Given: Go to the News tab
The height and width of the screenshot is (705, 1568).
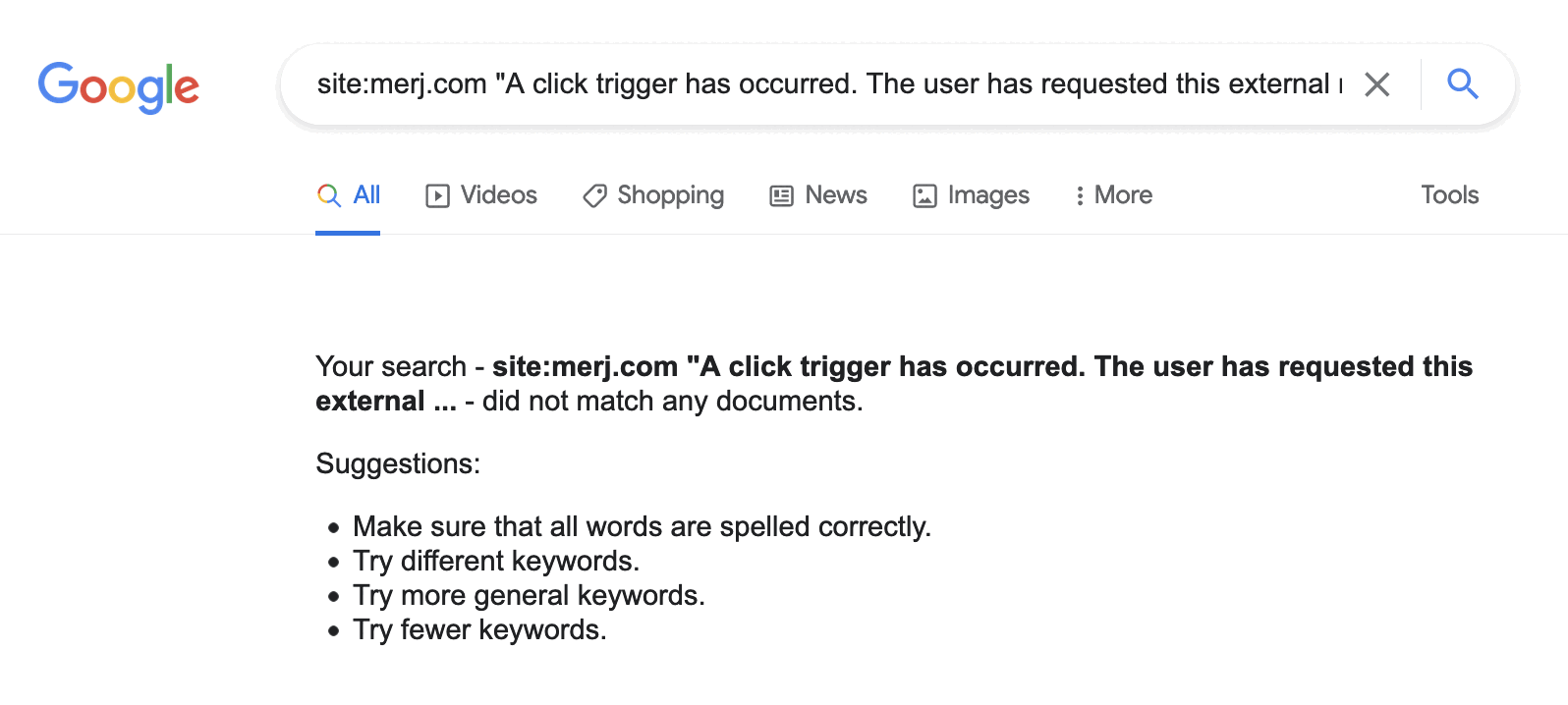Looking at the screenshot, I should (835, 195).
